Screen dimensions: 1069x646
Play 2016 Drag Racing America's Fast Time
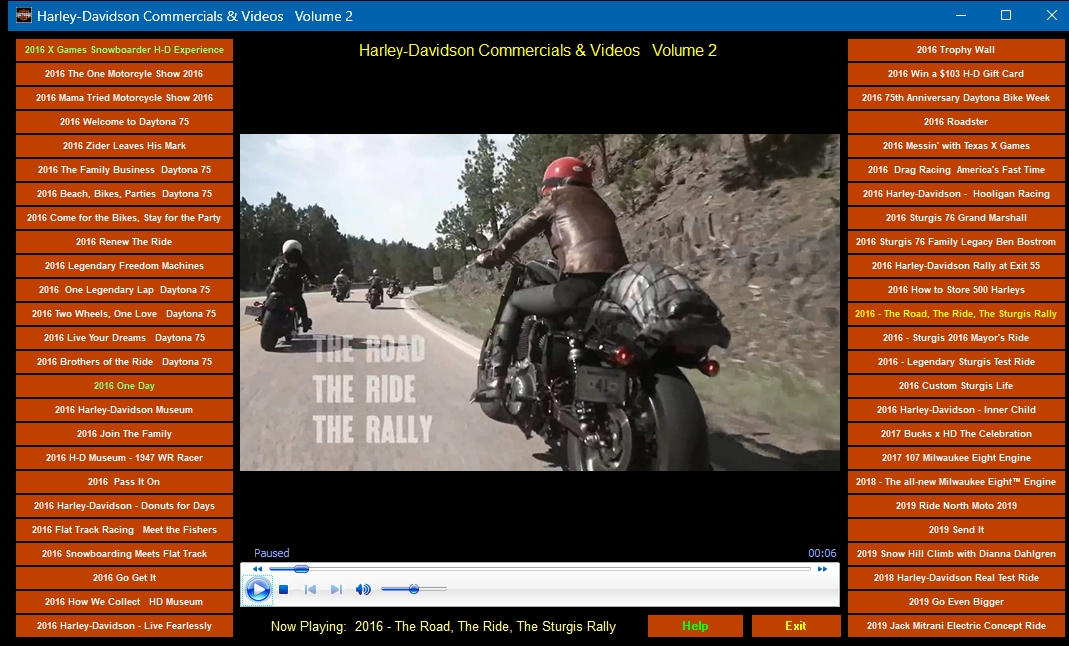tap(956, 170)
